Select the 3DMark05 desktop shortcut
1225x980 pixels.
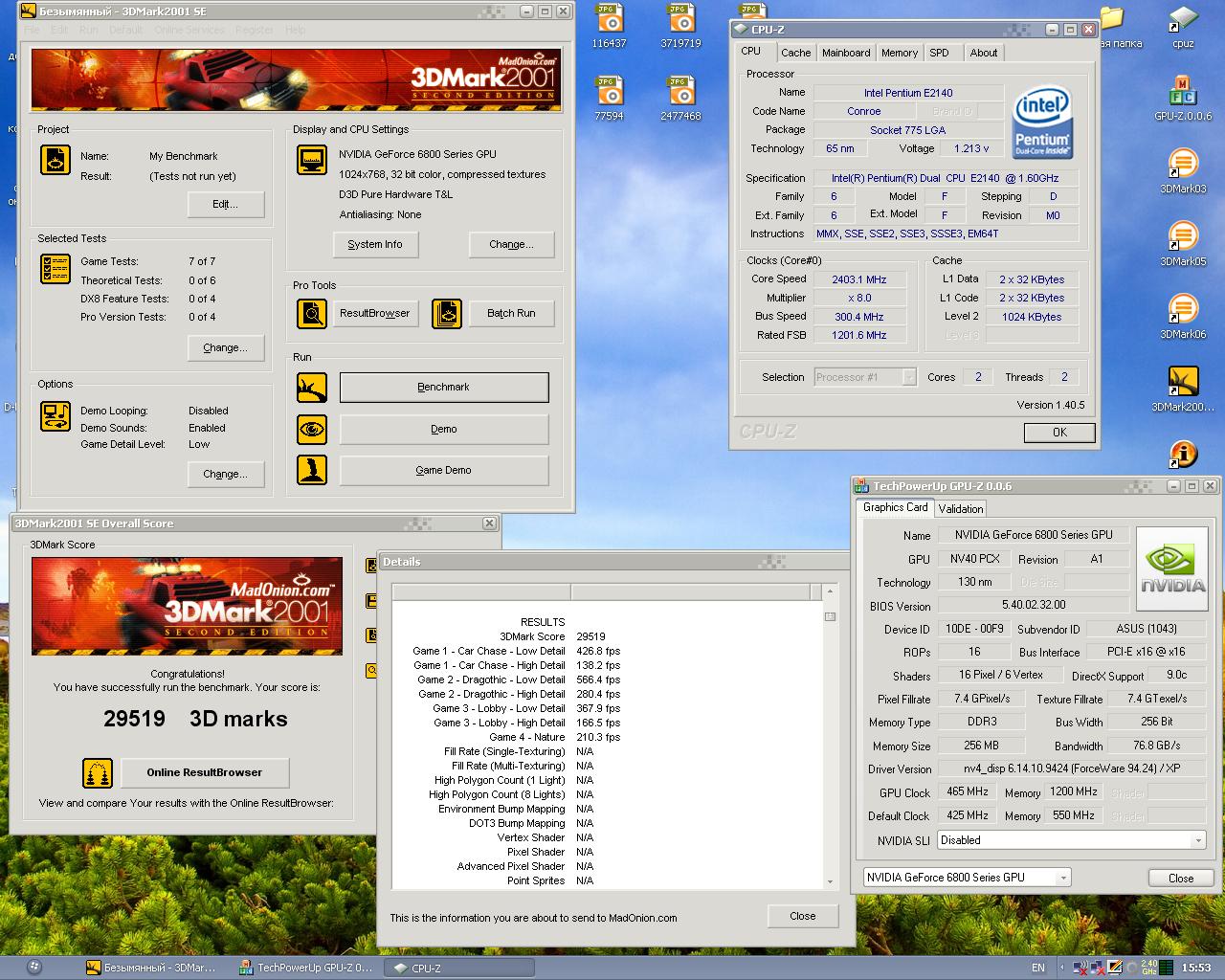pos(1183,244)
